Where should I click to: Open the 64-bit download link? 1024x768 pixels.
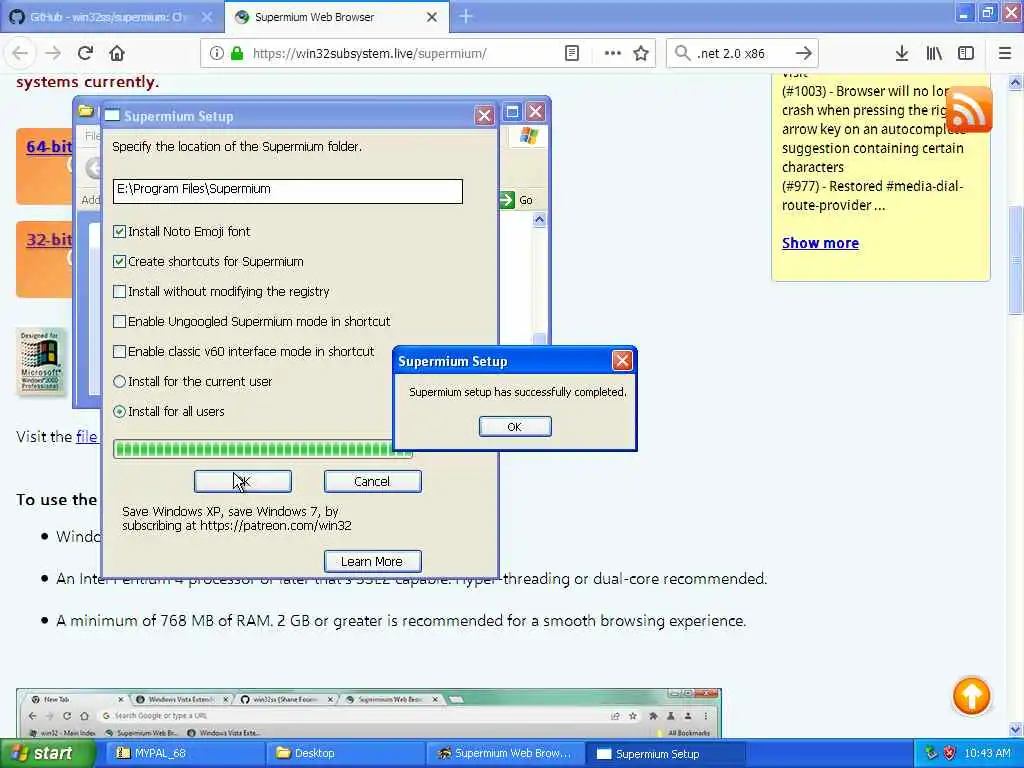49,147
